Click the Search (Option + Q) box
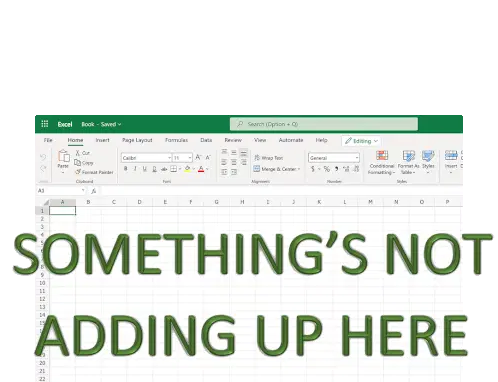 (x=324, y=124)
